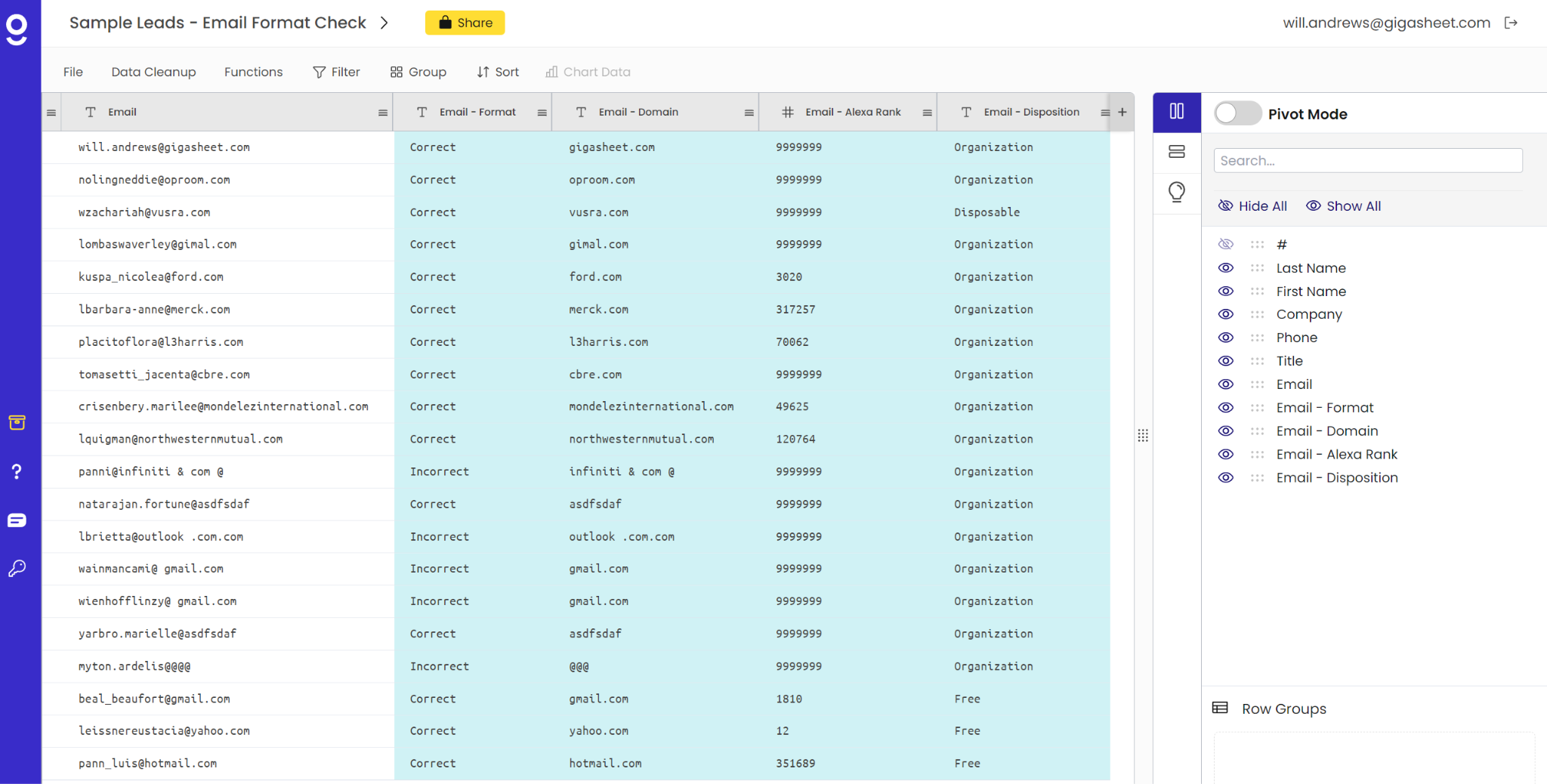Open the columns panel icon

point(1176,112)
